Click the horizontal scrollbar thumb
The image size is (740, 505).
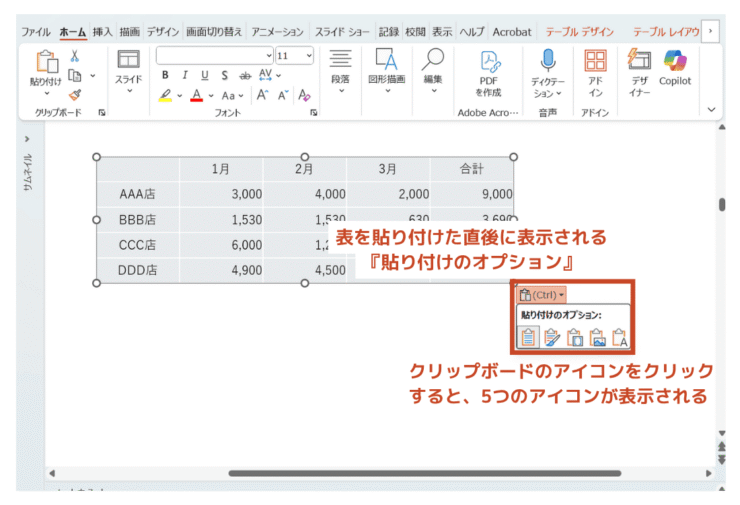click(x=425, y=473)
